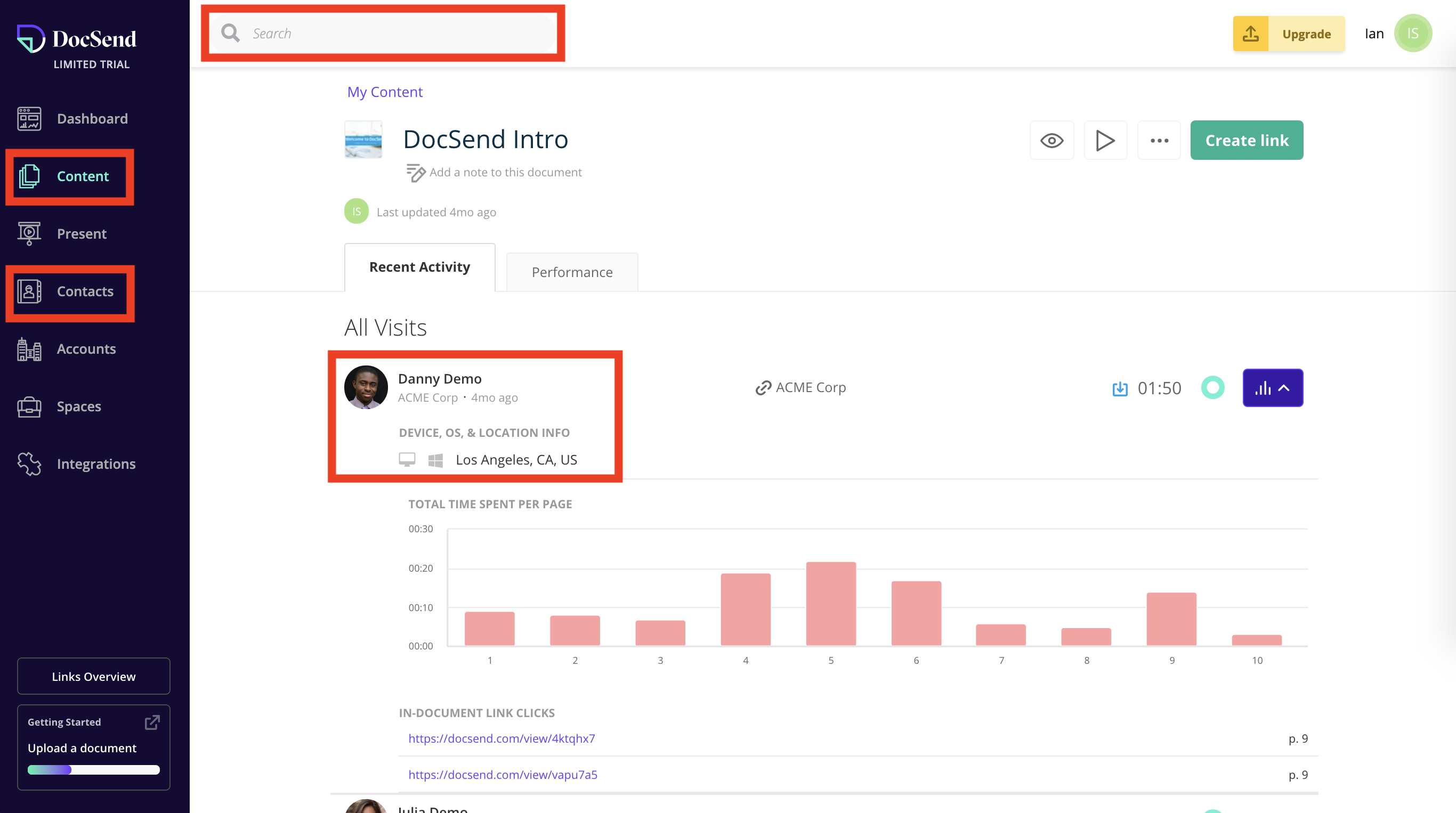Click the Integrations puzzle icon
This screenshot has width=1456, height=813.
29,465
